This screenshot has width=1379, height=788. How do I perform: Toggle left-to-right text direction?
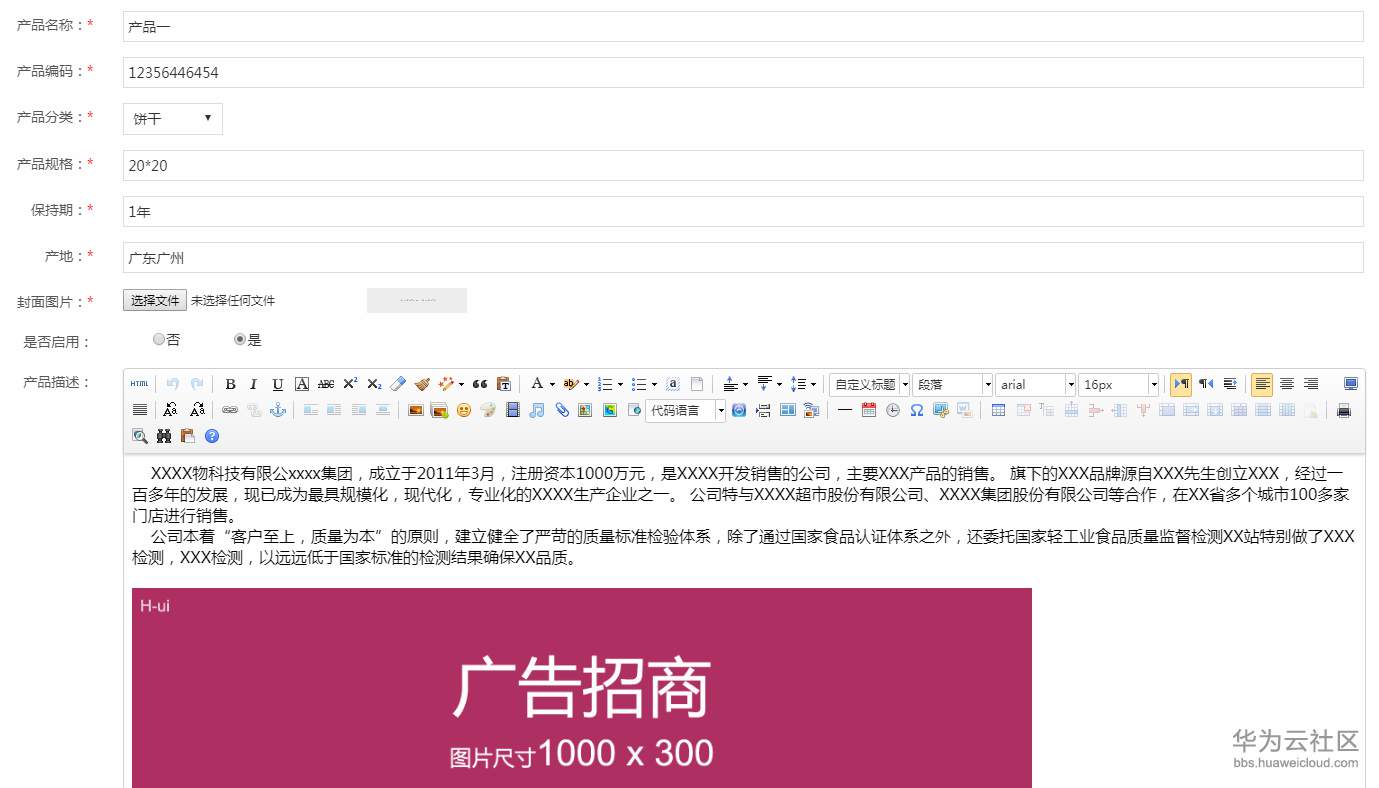(1181, 384)
